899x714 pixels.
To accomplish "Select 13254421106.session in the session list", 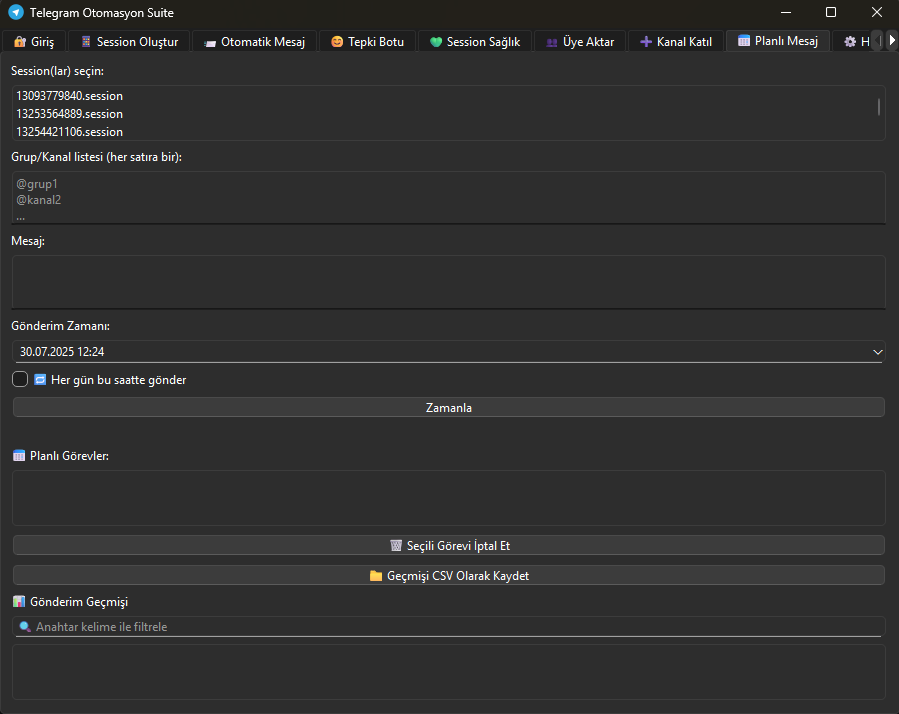I will (x=445, y=131).
